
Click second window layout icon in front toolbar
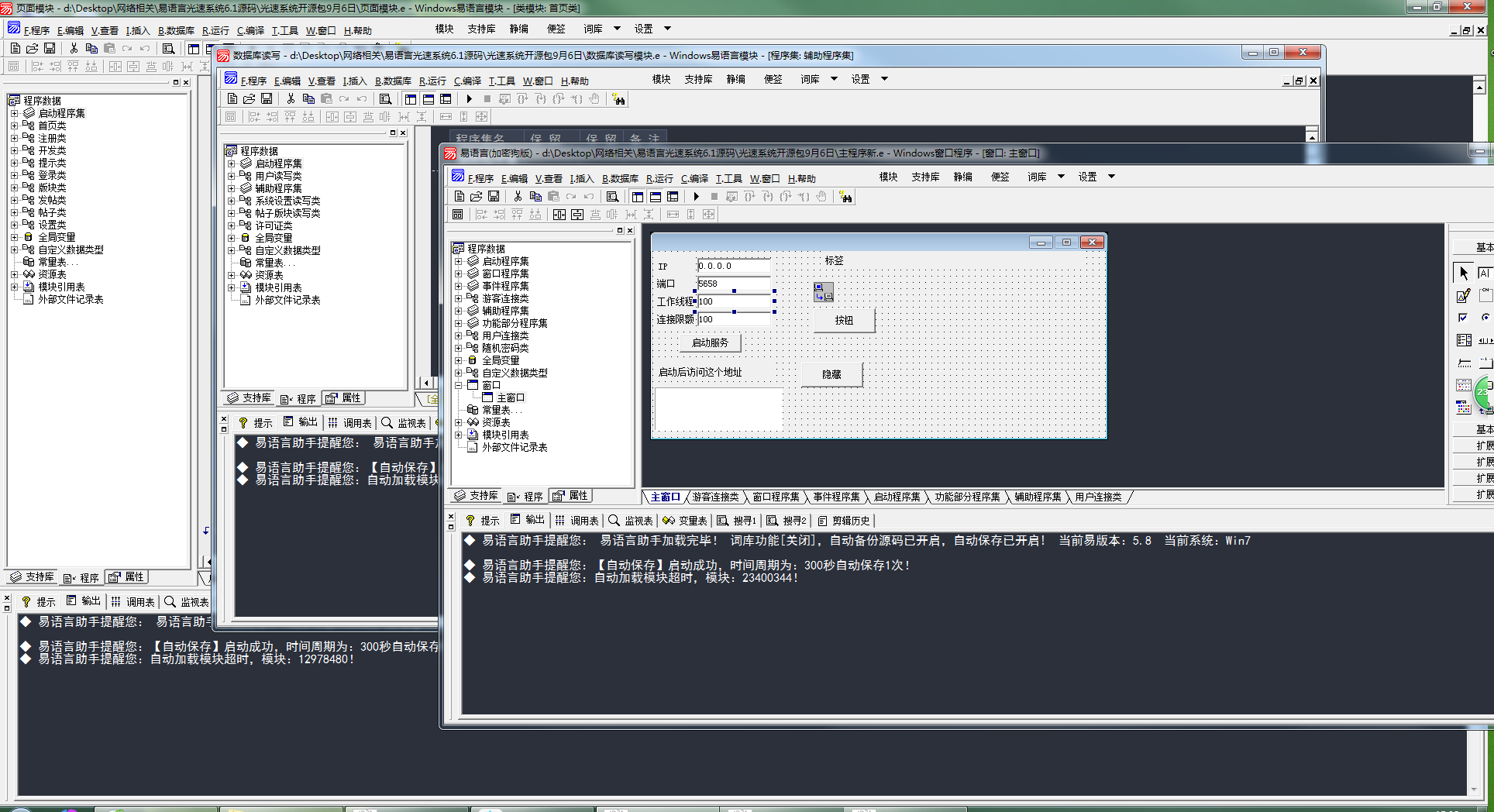click(655, 197)
